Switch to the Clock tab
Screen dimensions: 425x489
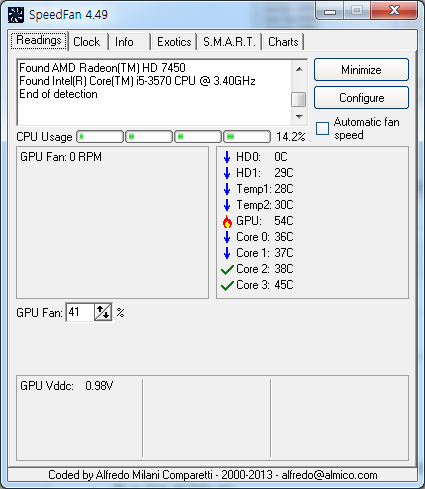pyautogui.click(x=87, y=42)
